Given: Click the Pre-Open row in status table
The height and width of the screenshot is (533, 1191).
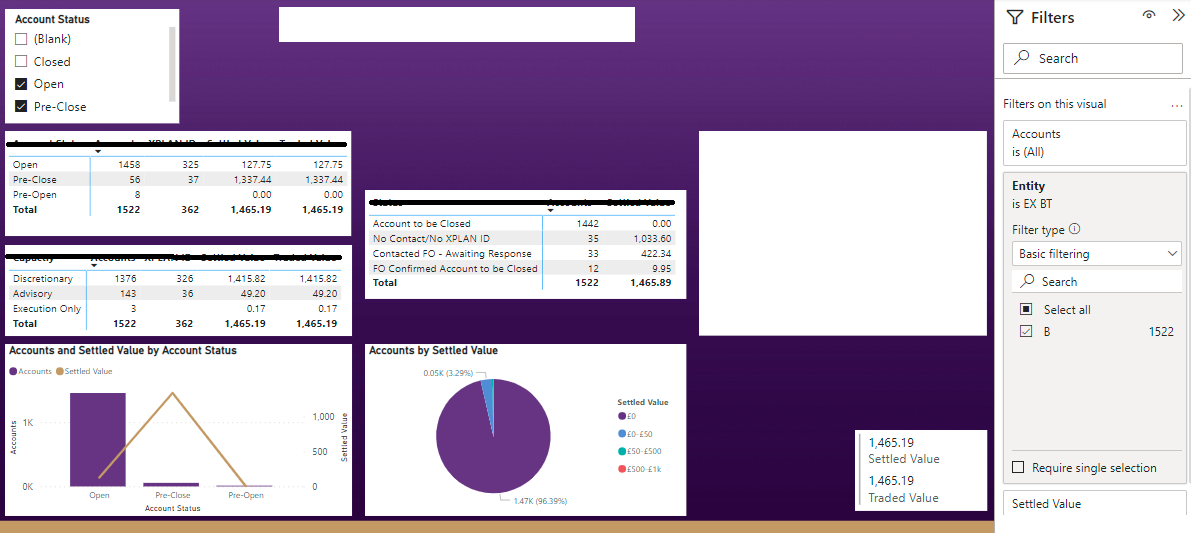Looking at the screenshot, I should coord(176,194).
